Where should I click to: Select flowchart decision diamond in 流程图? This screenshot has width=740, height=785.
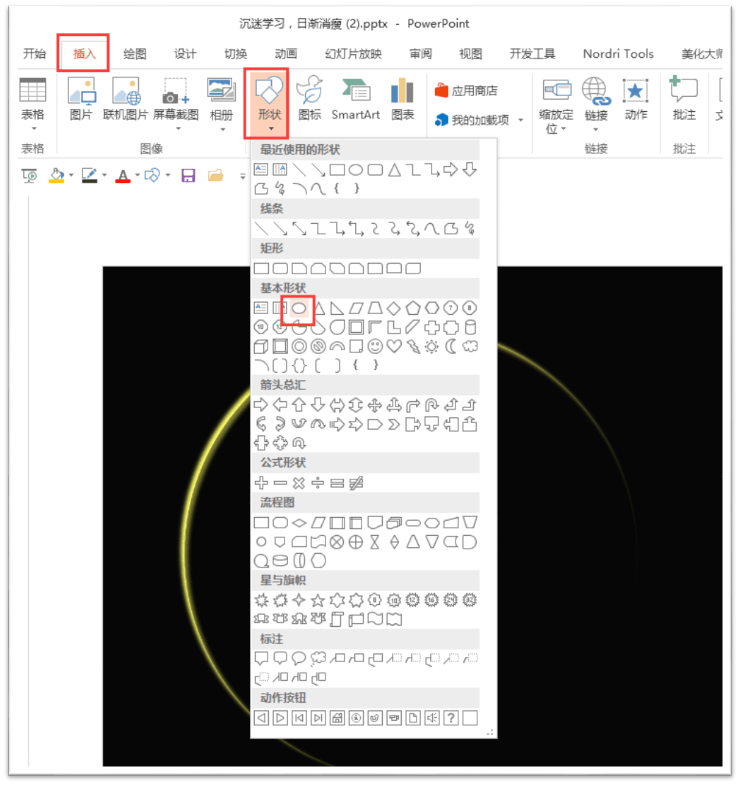299,523
